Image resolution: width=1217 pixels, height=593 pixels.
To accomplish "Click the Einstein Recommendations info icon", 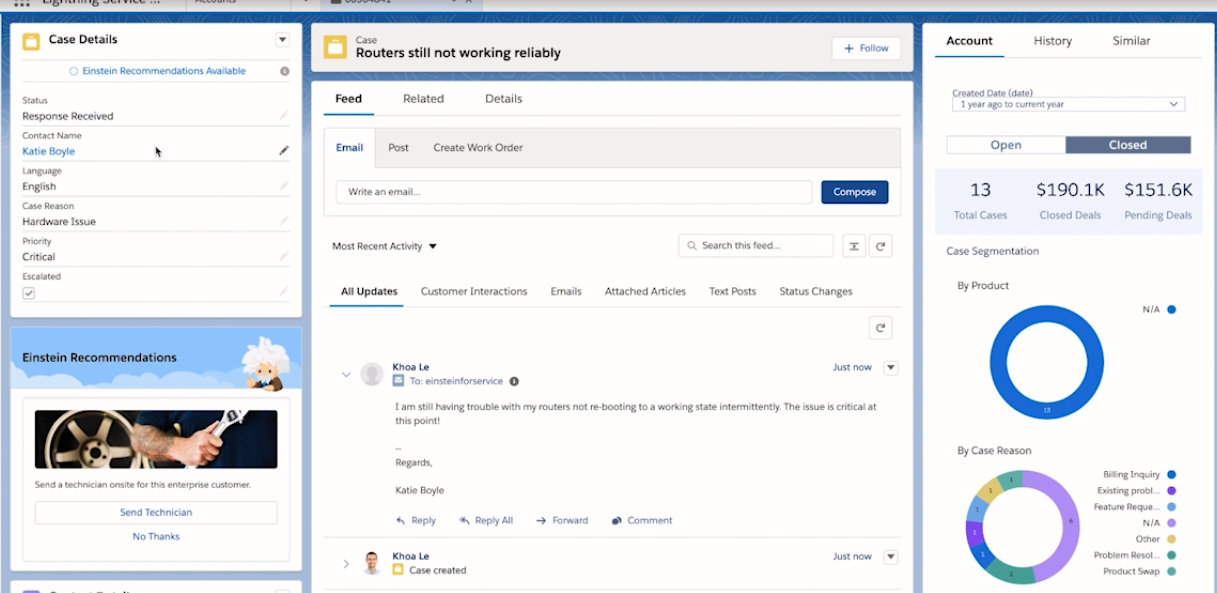I will (285, 71).
